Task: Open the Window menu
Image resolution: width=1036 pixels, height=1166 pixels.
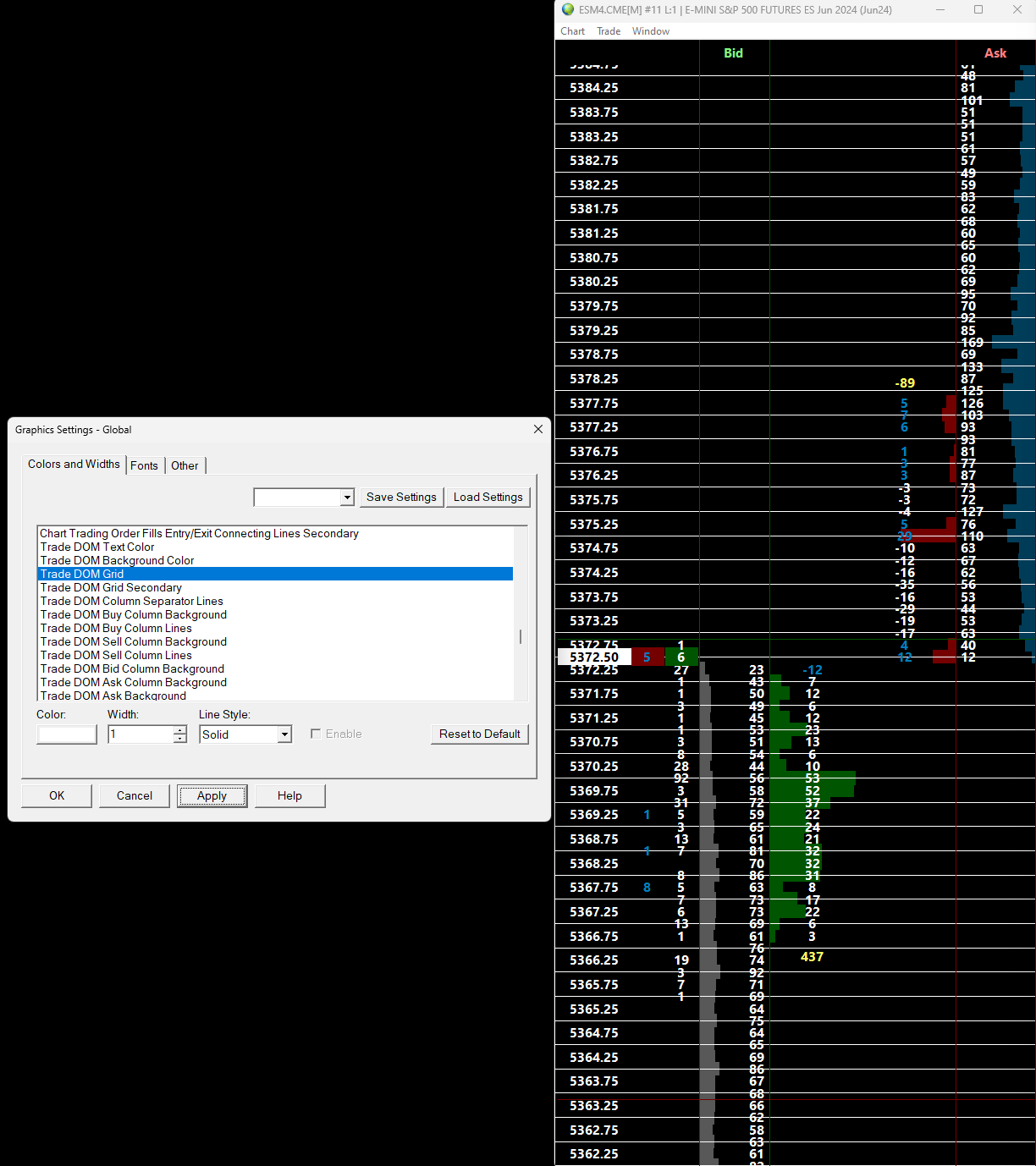Action: pyautogui.click(x=650, y=31)
